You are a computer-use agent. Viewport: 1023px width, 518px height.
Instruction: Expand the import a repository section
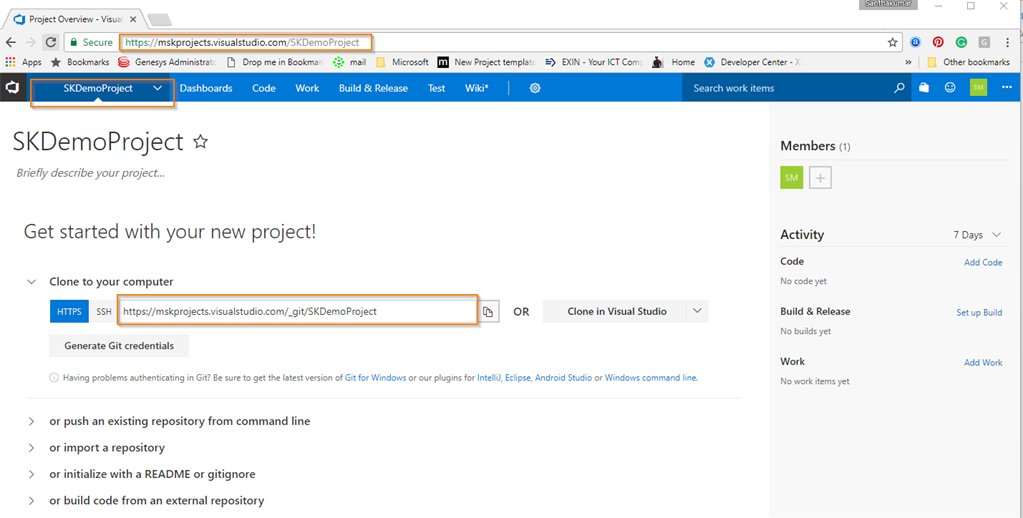(31, 448)
